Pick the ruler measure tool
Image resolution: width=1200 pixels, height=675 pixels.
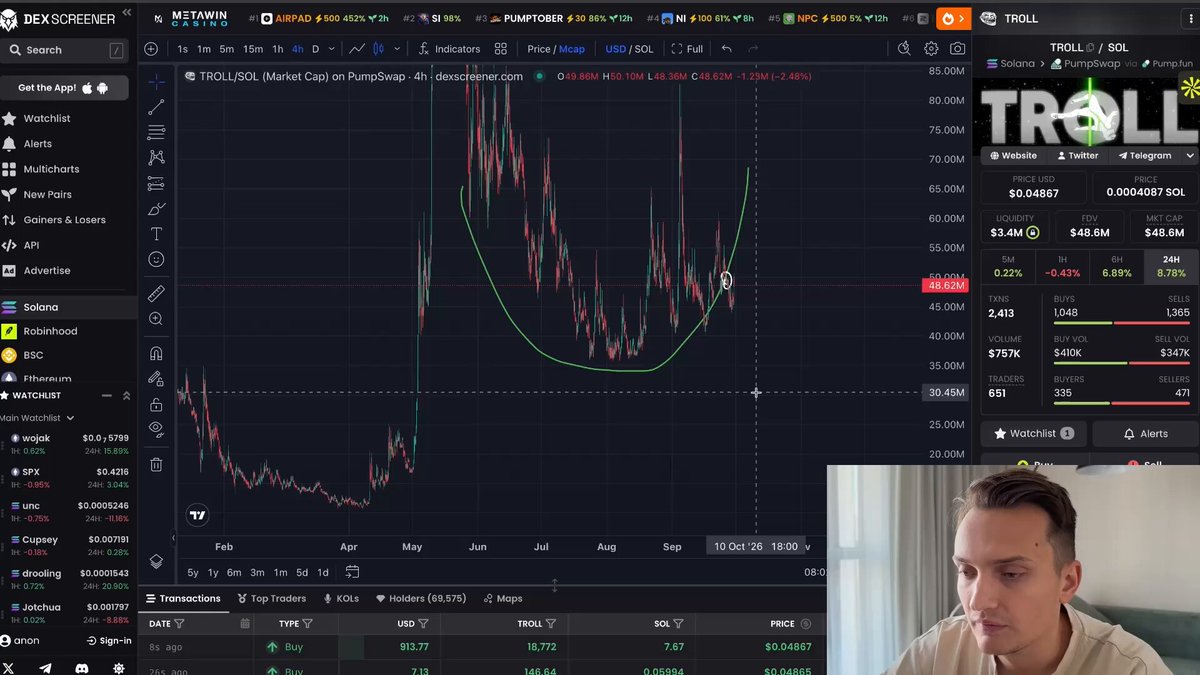pos(156,294)
